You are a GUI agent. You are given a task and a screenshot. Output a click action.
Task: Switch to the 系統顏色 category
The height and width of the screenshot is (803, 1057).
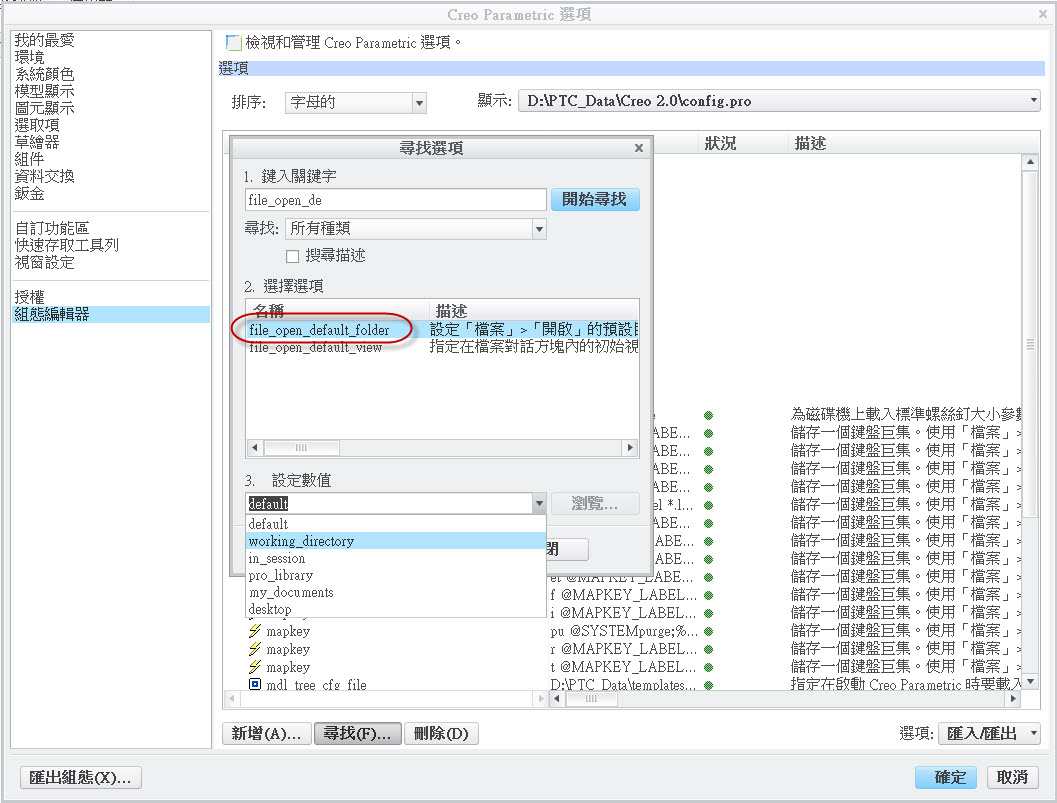(43, 74)
